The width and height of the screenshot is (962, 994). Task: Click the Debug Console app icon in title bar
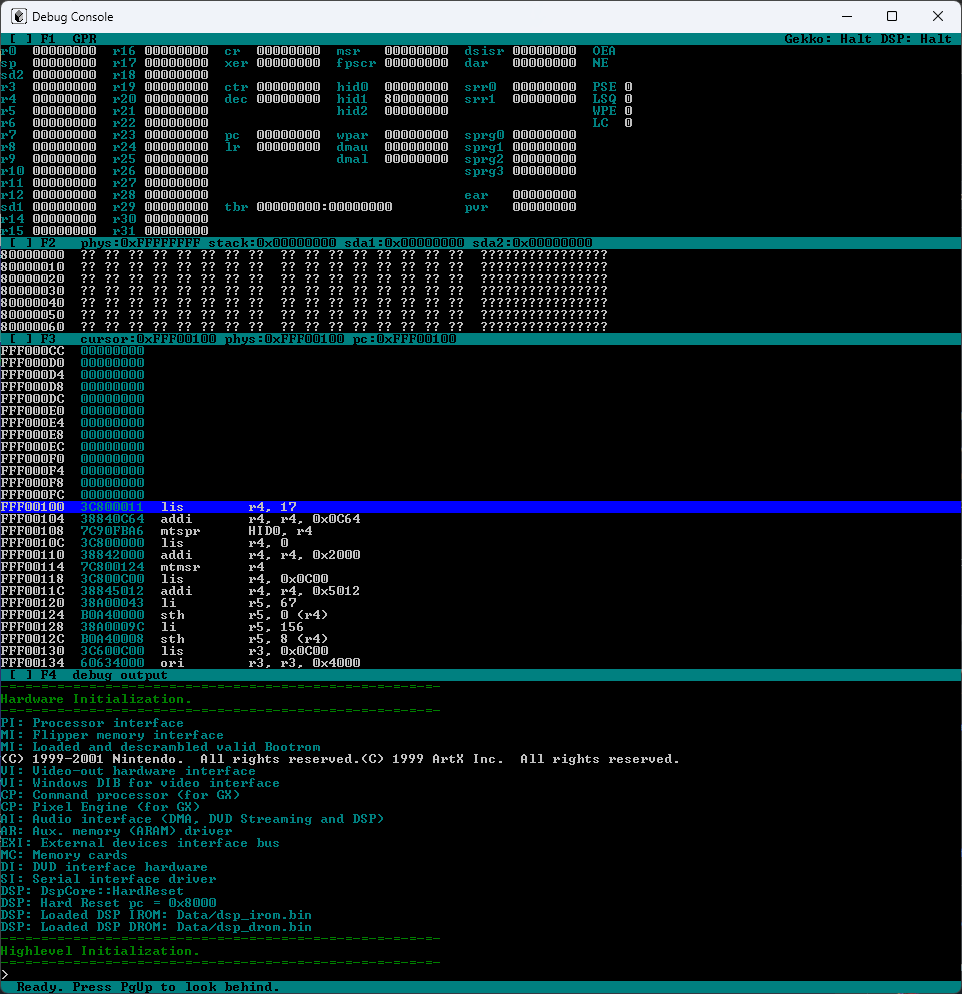[x=19, y=16]
